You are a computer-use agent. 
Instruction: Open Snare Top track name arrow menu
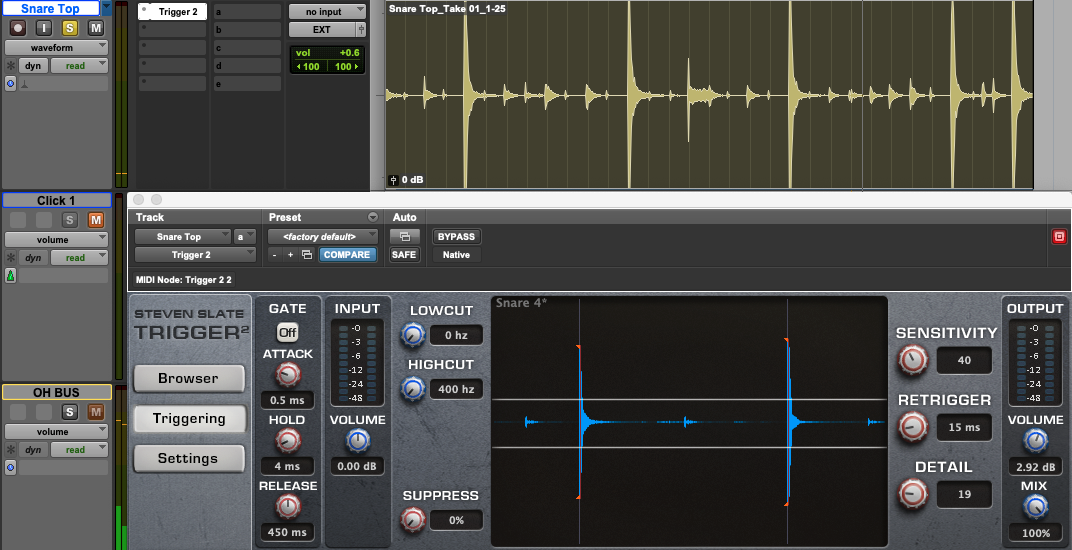point(106,8)
